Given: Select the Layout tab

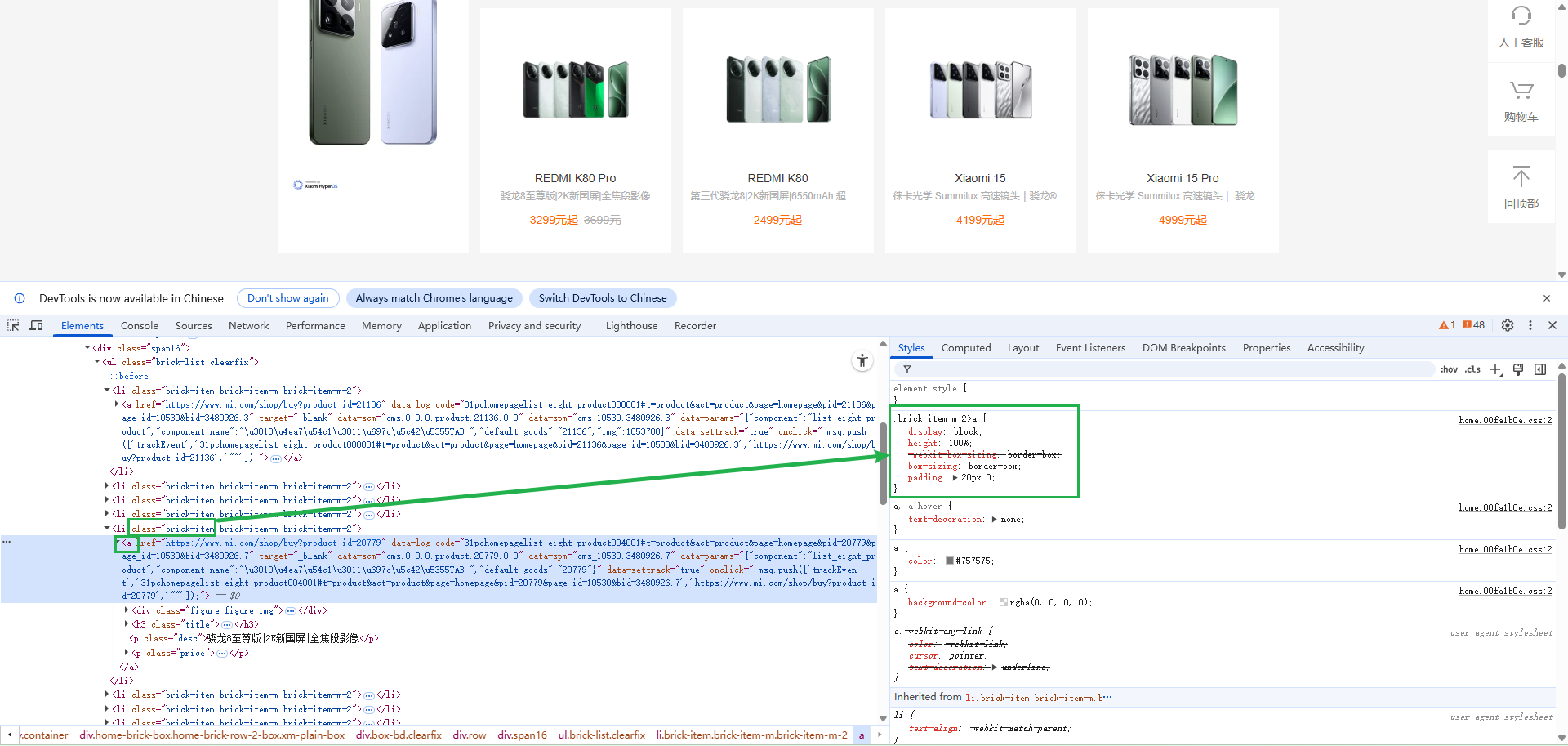Looking at the screenshot, I should coord(1023,348).
